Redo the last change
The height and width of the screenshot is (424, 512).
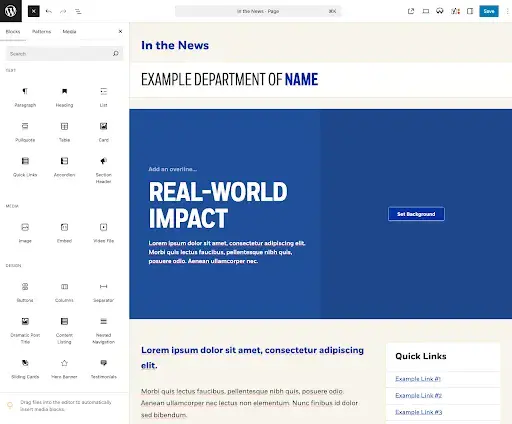click(x=63, y=11)
